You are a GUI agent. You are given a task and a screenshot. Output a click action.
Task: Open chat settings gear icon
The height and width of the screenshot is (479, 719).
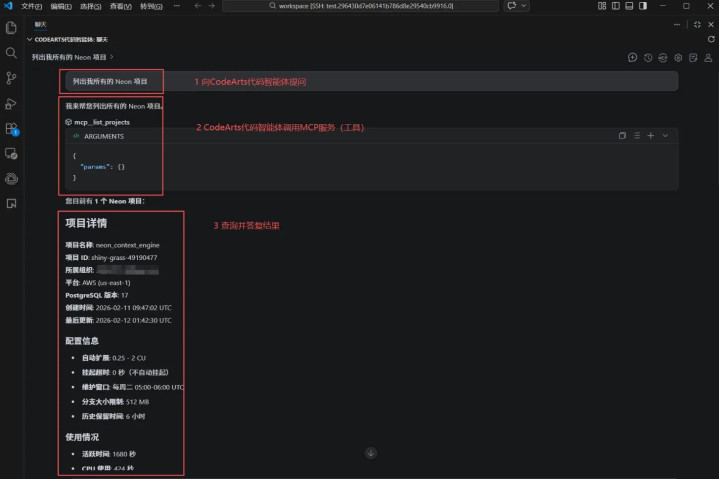[x=678, y=57]
